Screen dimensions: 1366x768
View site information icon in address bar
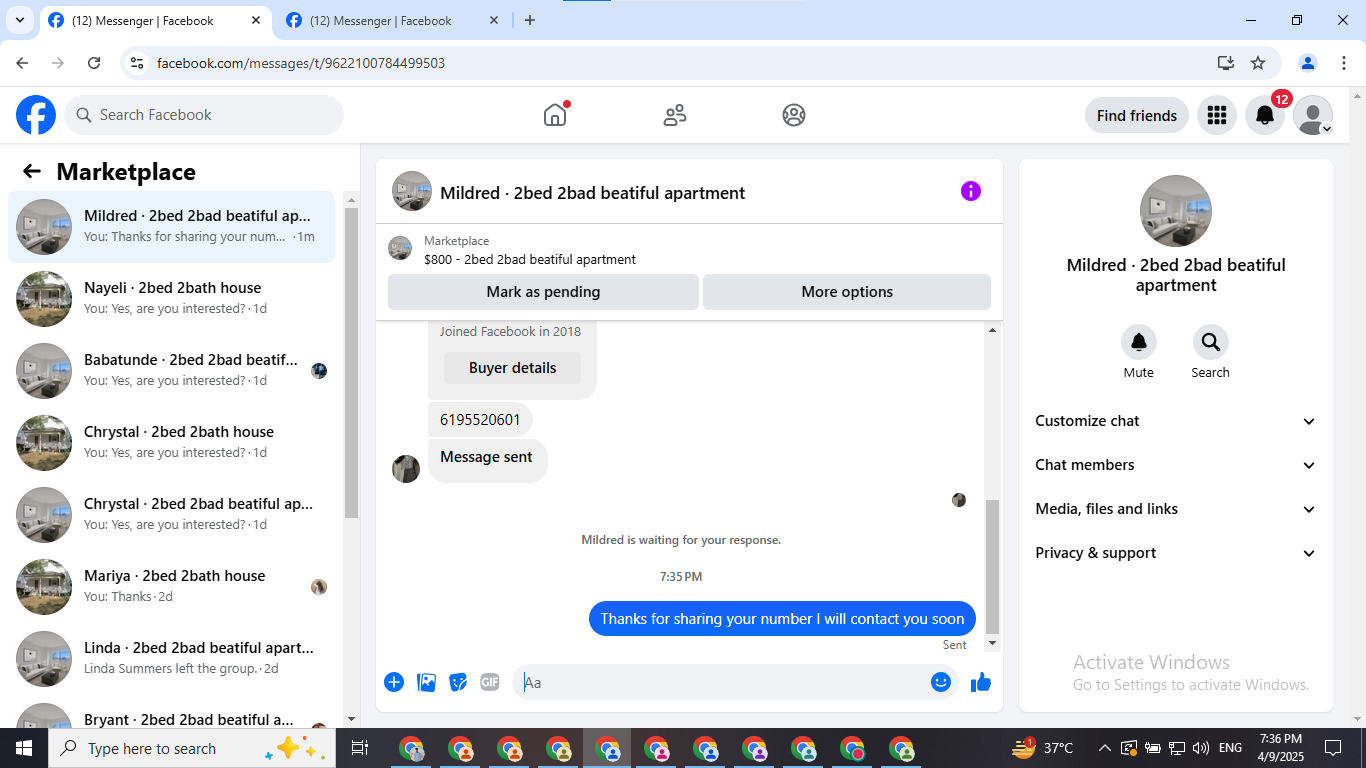click(x=138, y=63)
